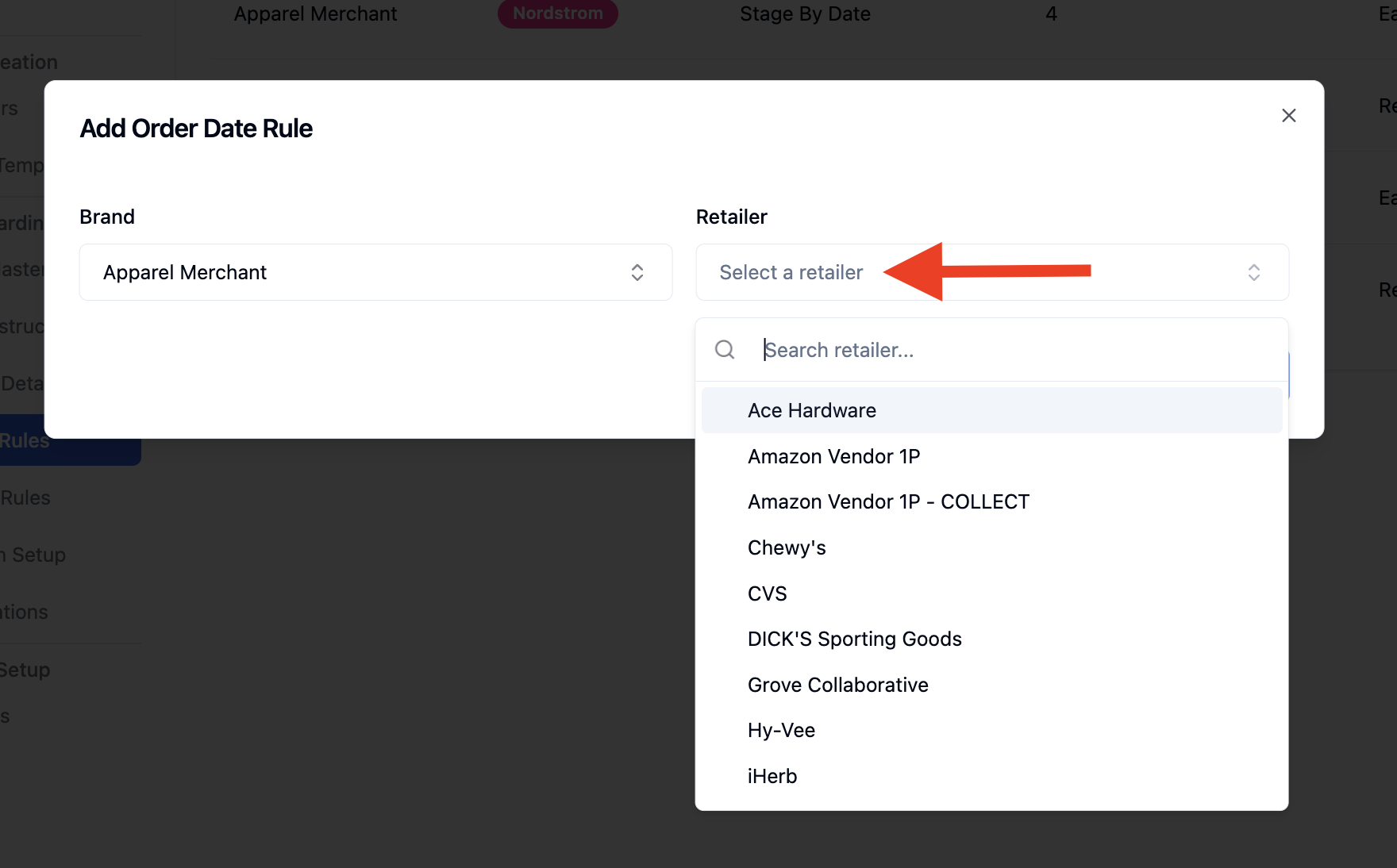This screenshot has height=868, width=1397.
Task: Click Stage By Date cell
Action: click(805, 14)
